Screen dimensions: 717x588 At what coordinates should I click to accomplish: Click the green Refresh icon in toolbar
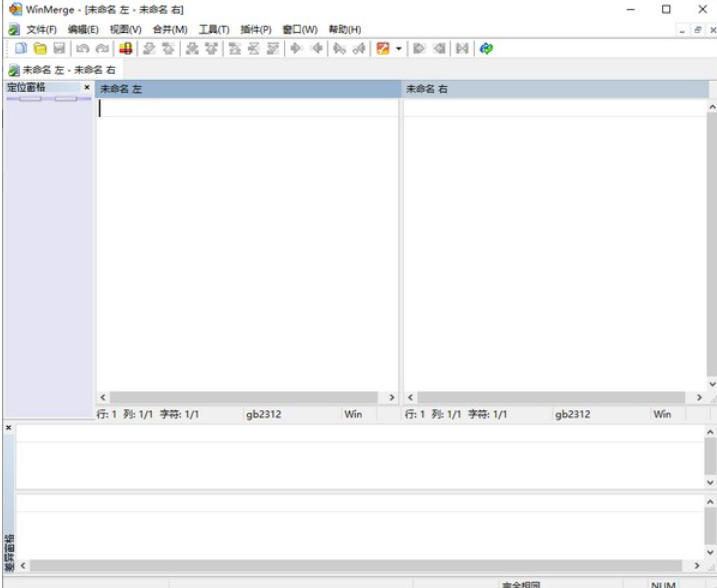pos(486,48)
